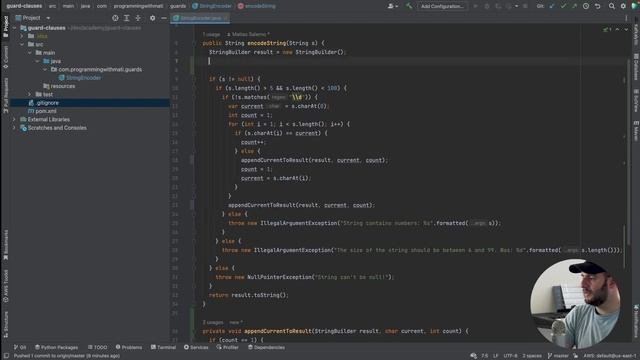Open the Dependencies tool window
Image resolution: width=640 pixels, height=360 pixels.
point(266,347)
